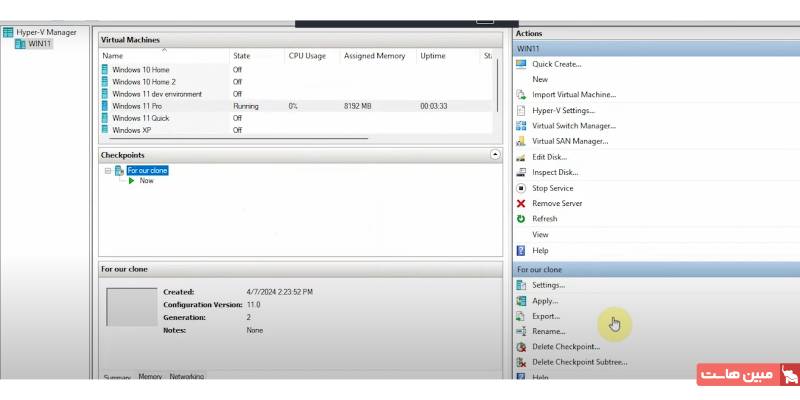Viewport: 800px width, 400px height.
Task: Click the Help icon under WIN11 actions
Action: (521, 251)
